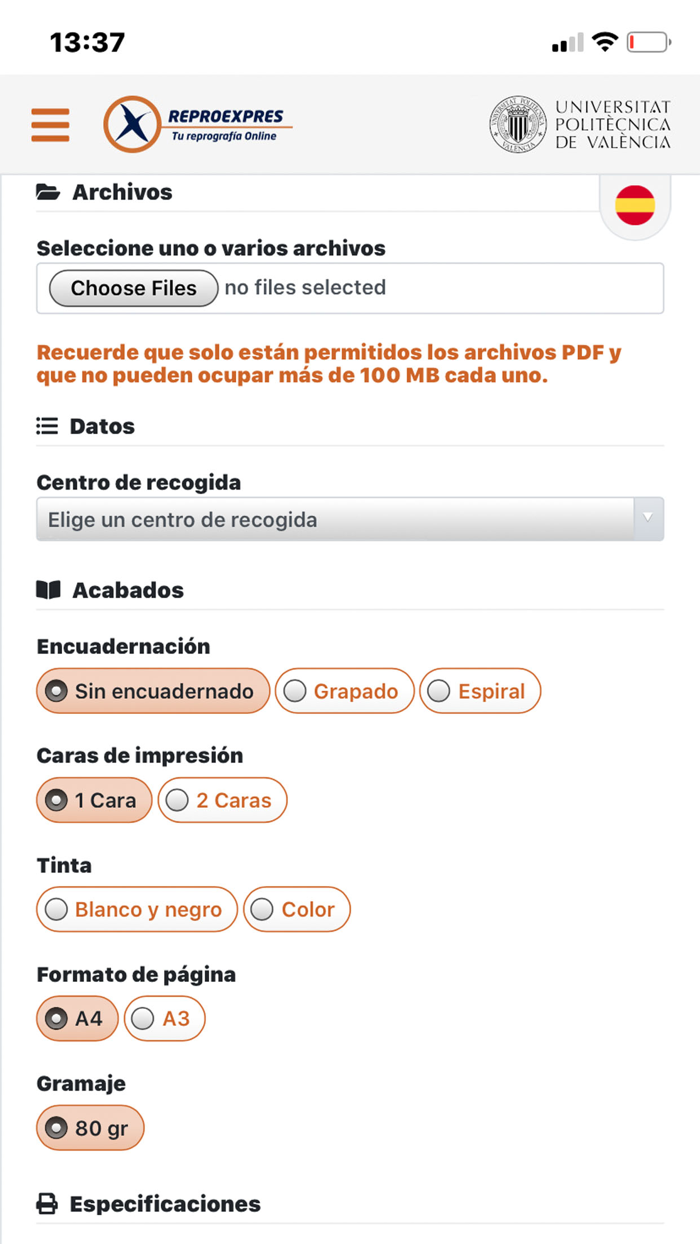Click the book icon beside Acabados

[48, 588]
